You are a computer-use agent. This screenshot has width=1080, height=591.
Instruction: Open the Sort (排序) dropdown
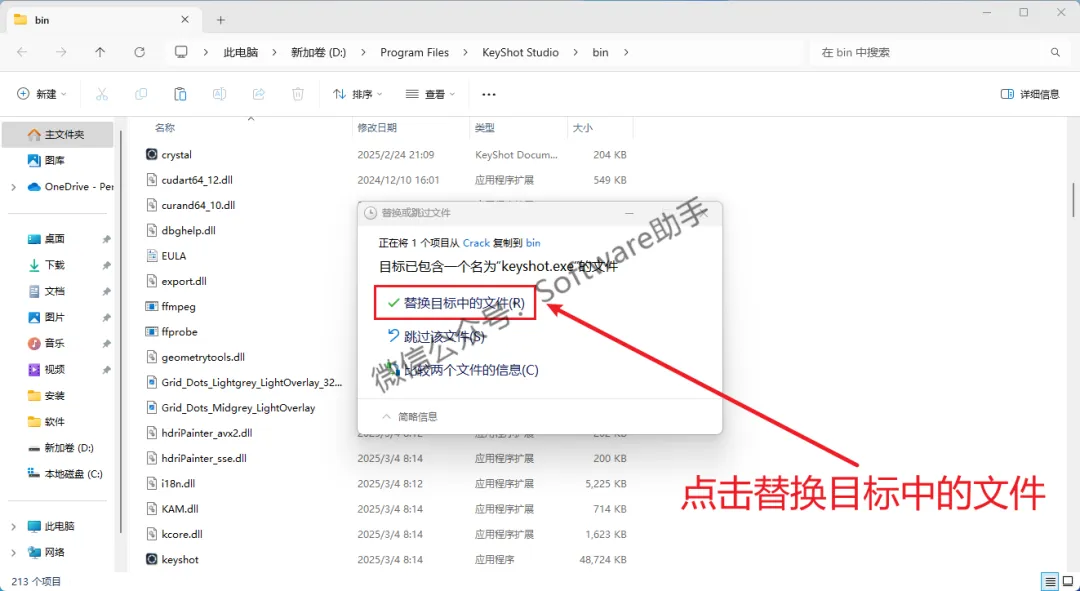tap(357, 94)
